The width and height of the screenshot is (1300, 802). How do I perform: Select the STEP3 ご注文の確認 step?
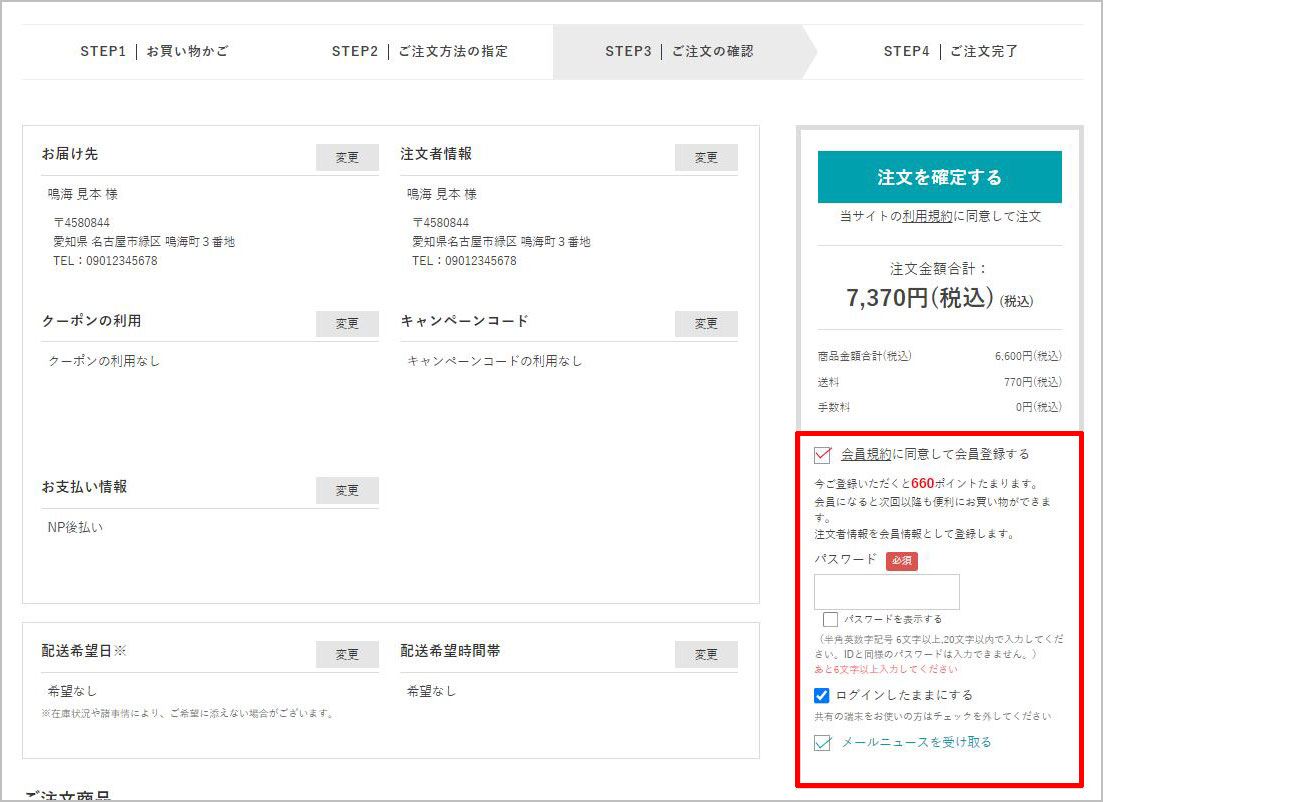(679, 51)
